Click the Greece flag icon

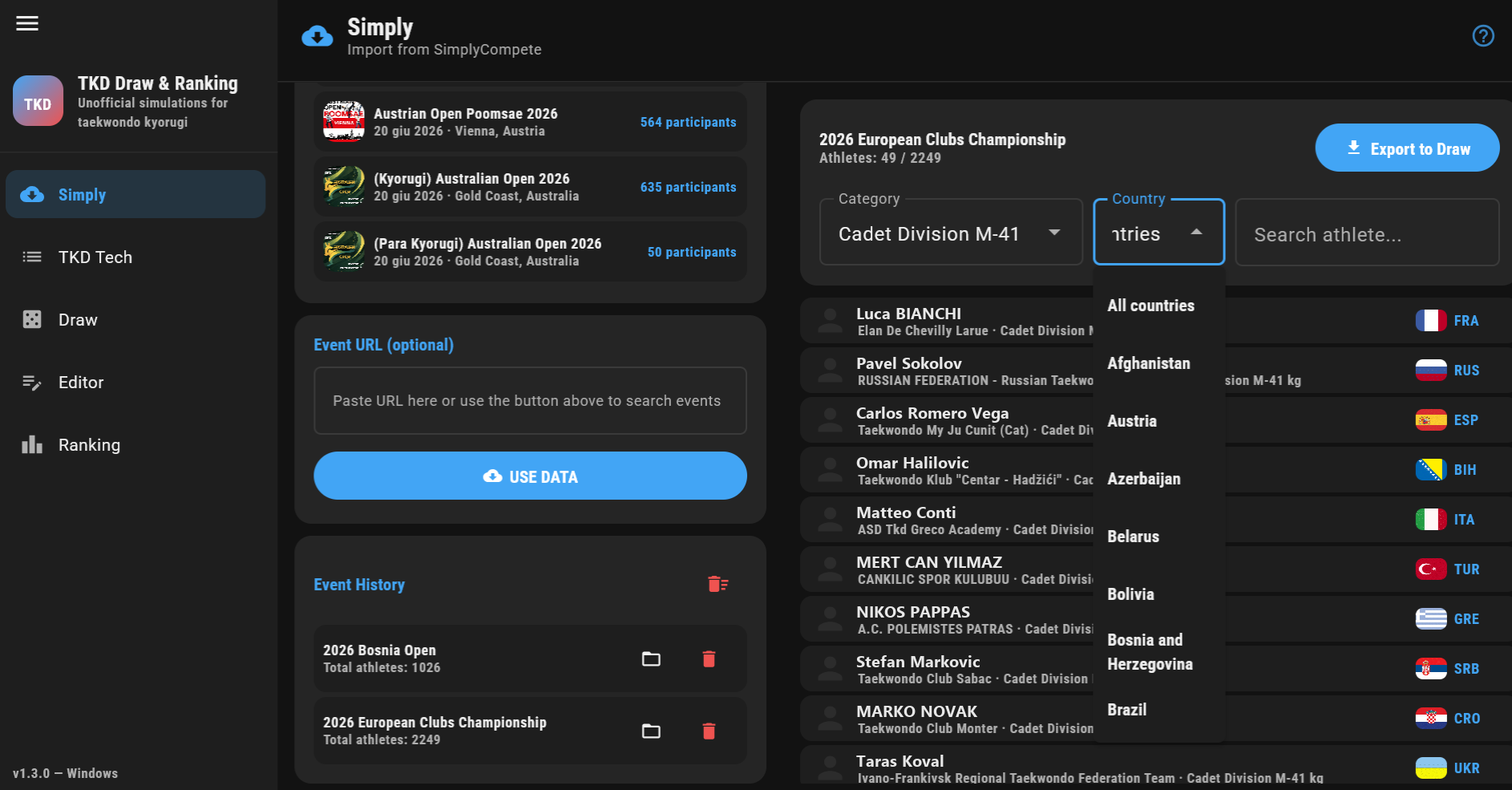[1431, 619]
